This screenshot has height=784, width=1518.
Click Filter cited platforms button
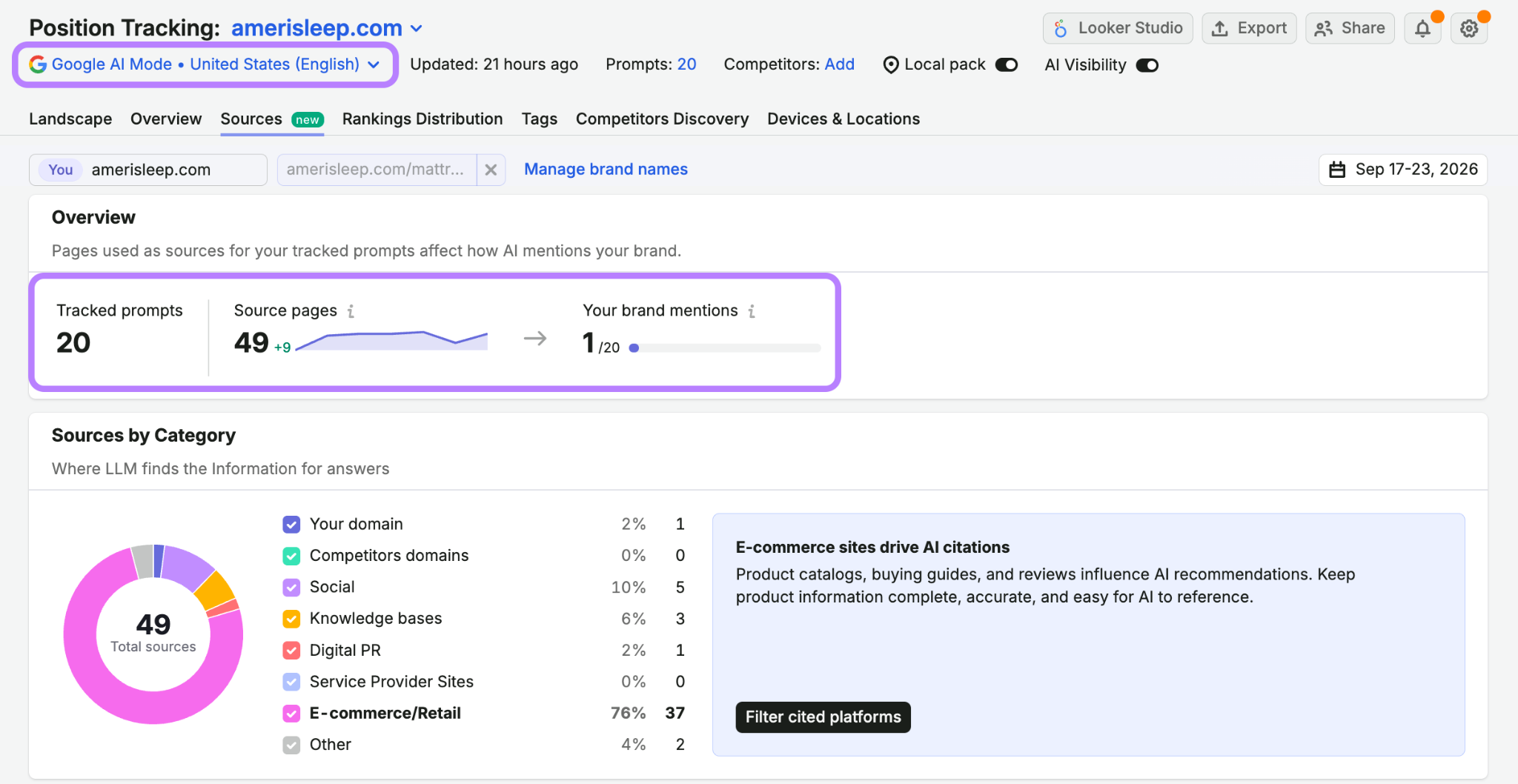[x=823, y=717]
